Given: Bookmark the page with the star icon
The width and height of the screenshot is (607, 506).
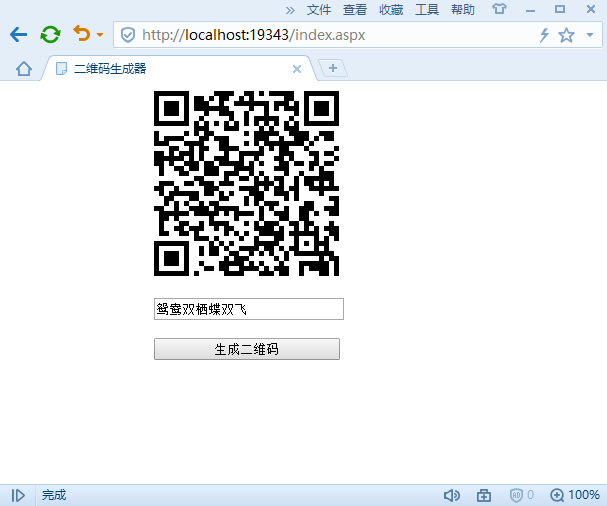Looking at the screenshot, I should point(566,35).
